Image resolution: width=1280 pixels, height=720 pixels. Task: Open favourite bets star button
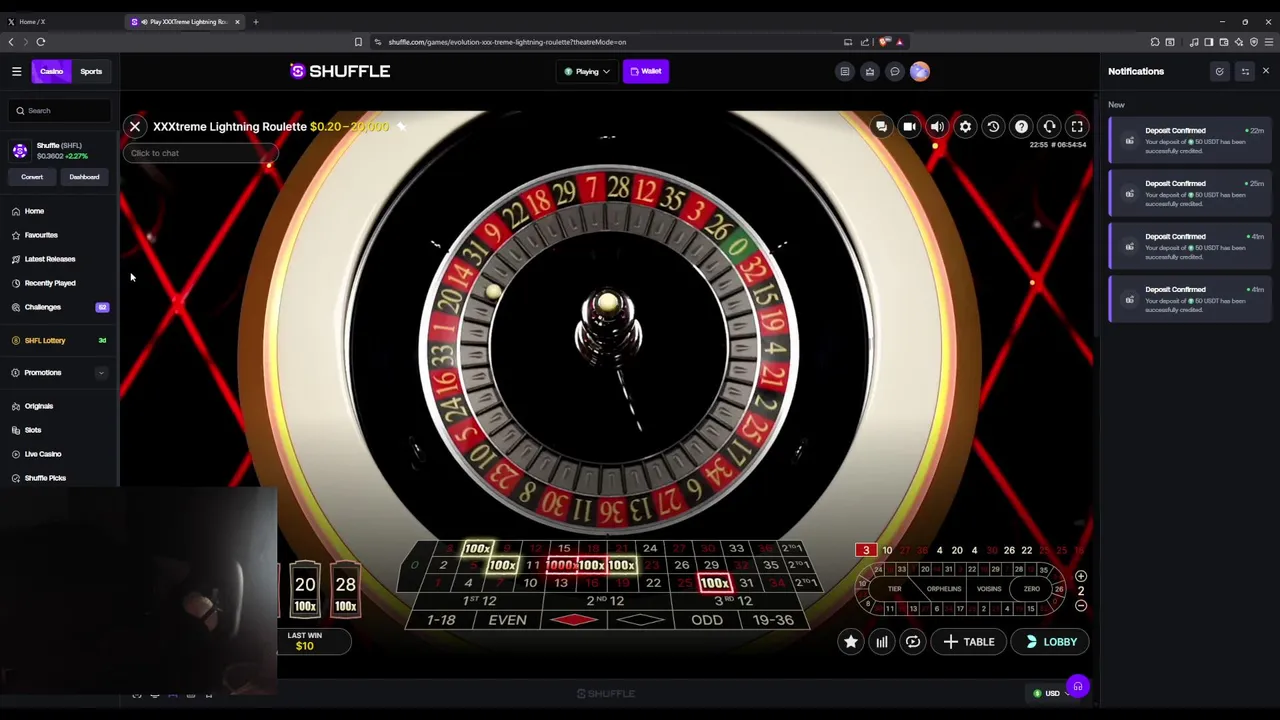tap(851, 642)
